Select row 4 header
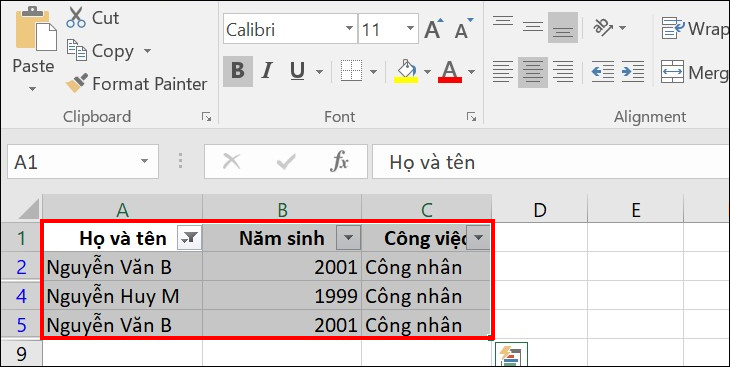Viewport: 730px width, 367px height. (x=21, y=296)
